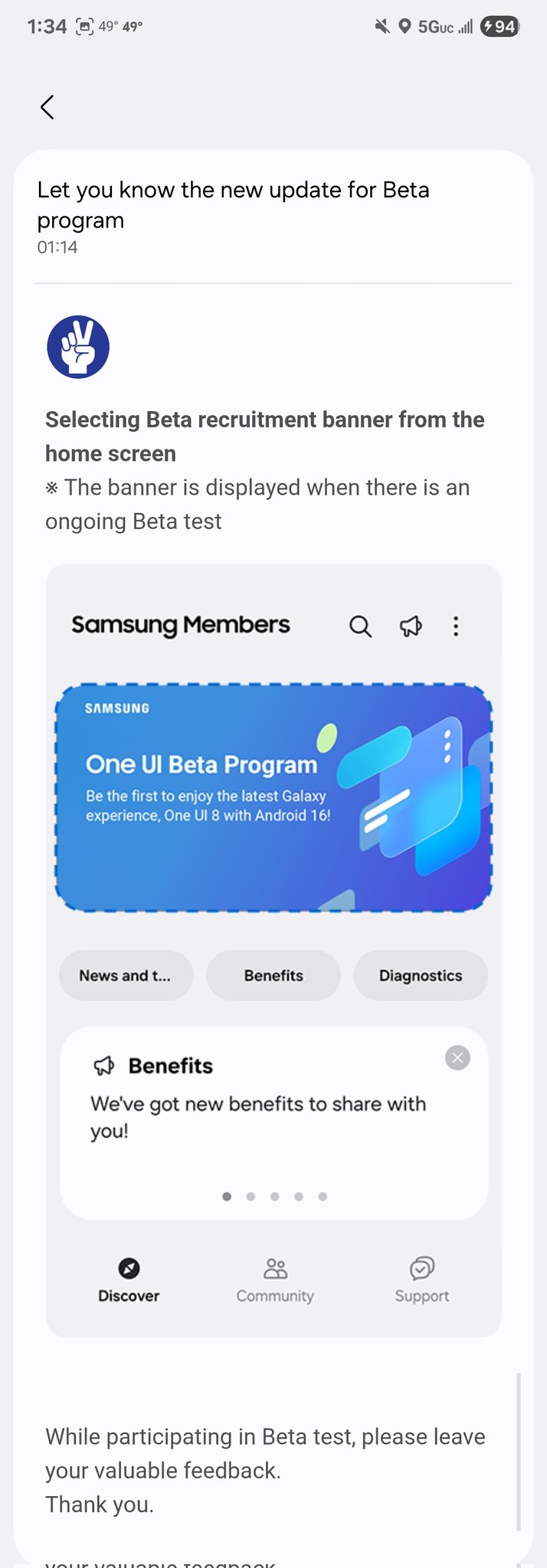Select the News and t... chip
This screenshot has width=547, height=1568.
click(126, 975)
